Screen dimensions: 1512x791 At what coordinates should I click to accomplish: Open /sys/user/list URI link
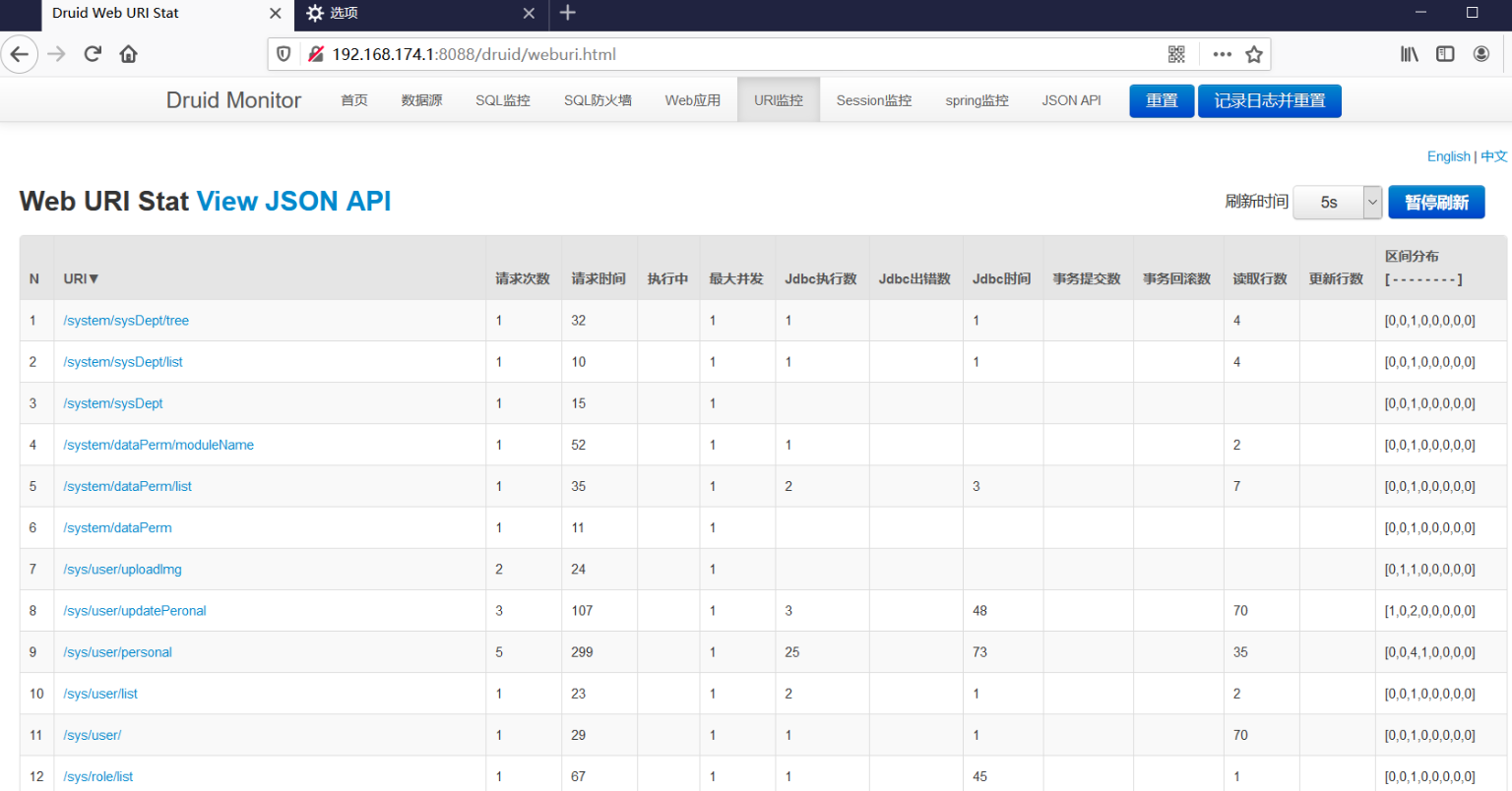100,693
